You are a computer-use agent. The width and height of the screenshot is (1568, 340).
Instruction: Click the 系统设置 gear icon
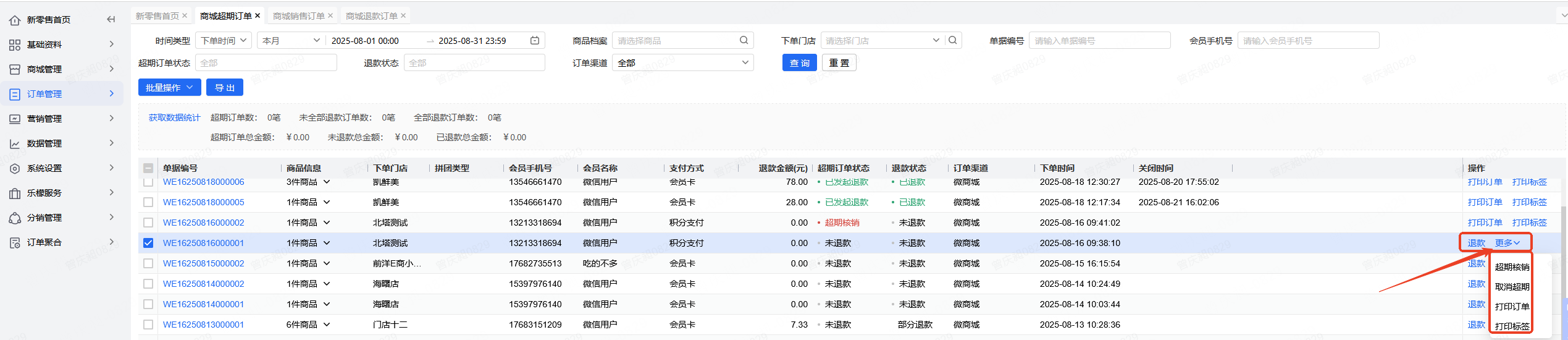[15, 169]
